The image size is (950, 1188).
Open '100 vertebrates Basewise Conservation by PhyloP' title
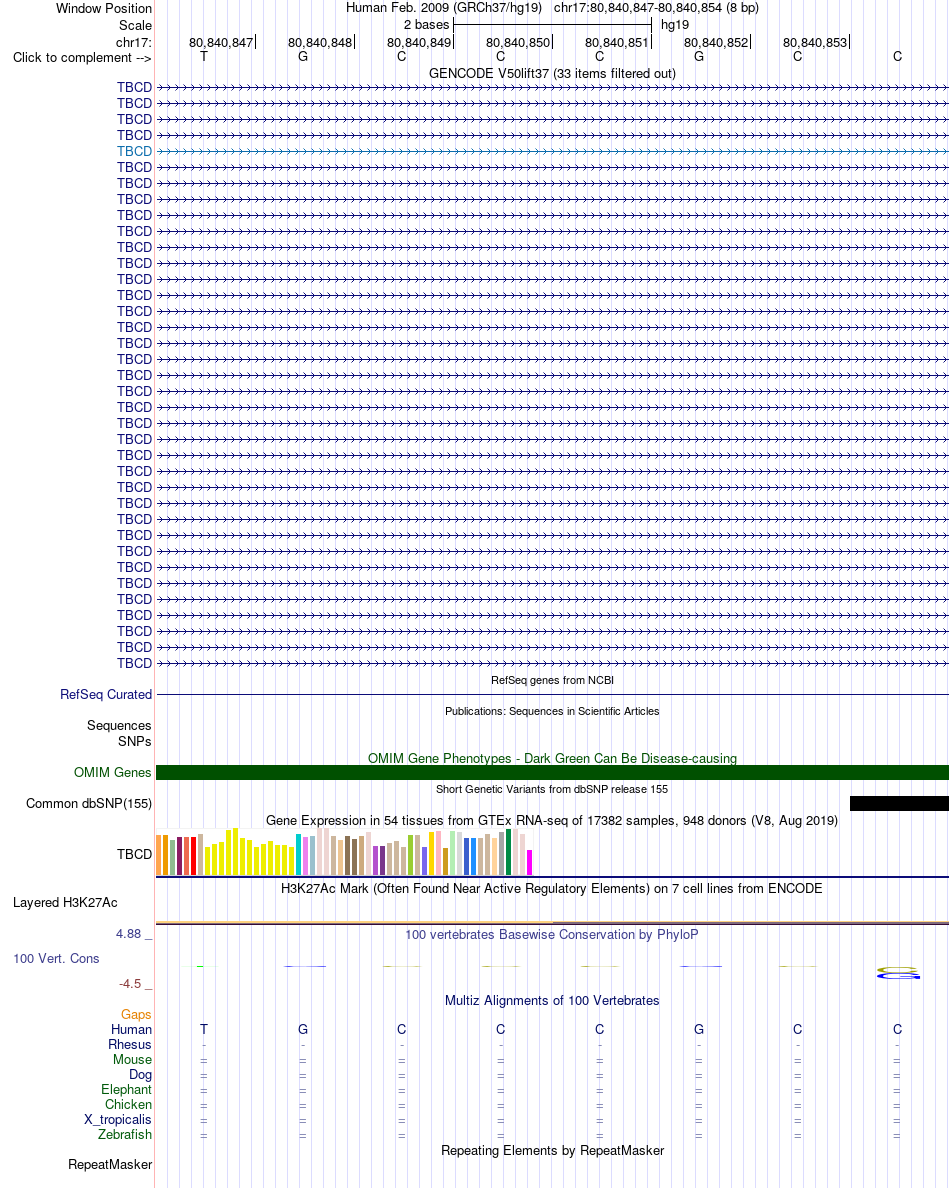(552, 935)
